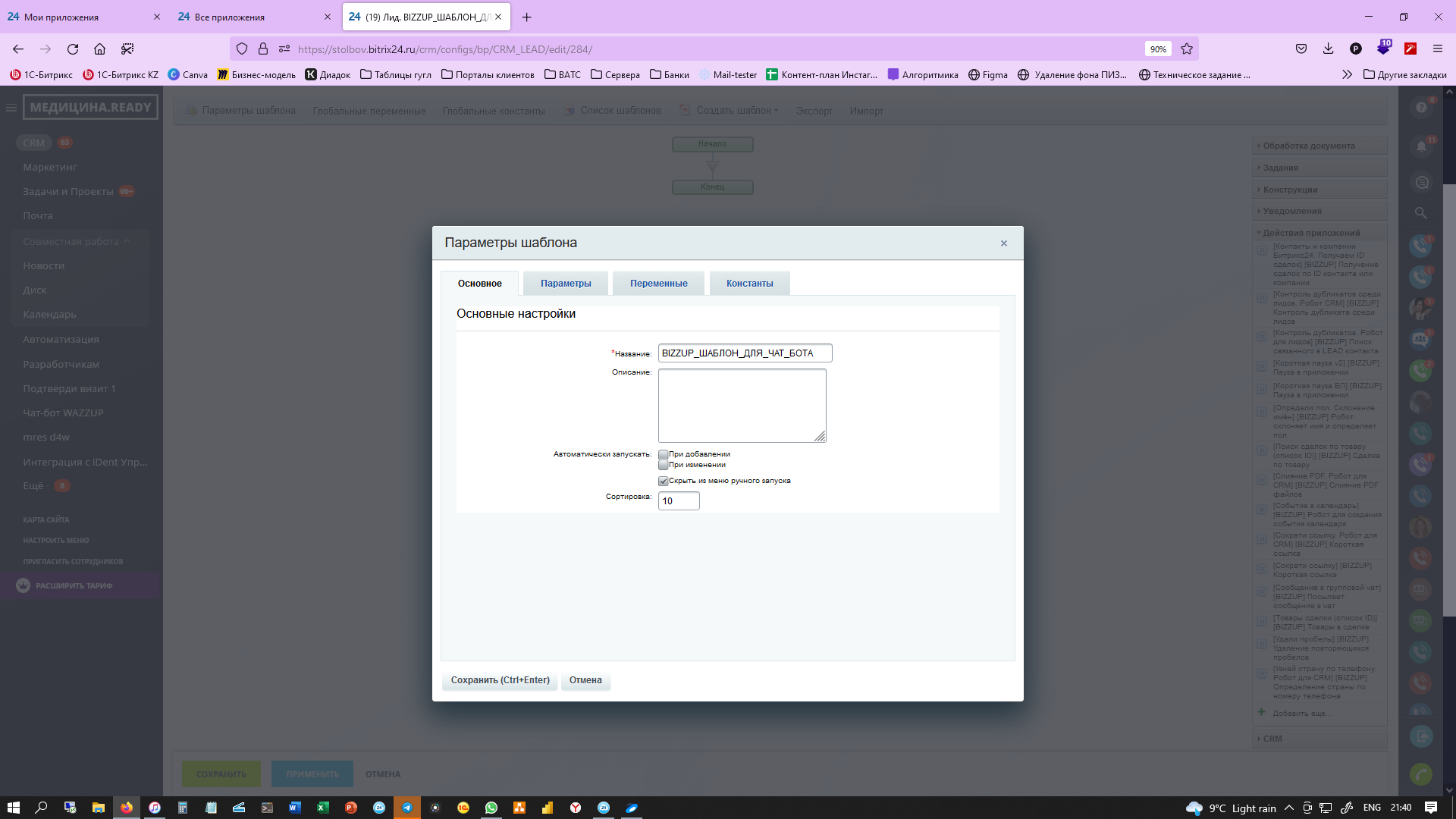Bookmark page with the star icon

point(1187,49)
